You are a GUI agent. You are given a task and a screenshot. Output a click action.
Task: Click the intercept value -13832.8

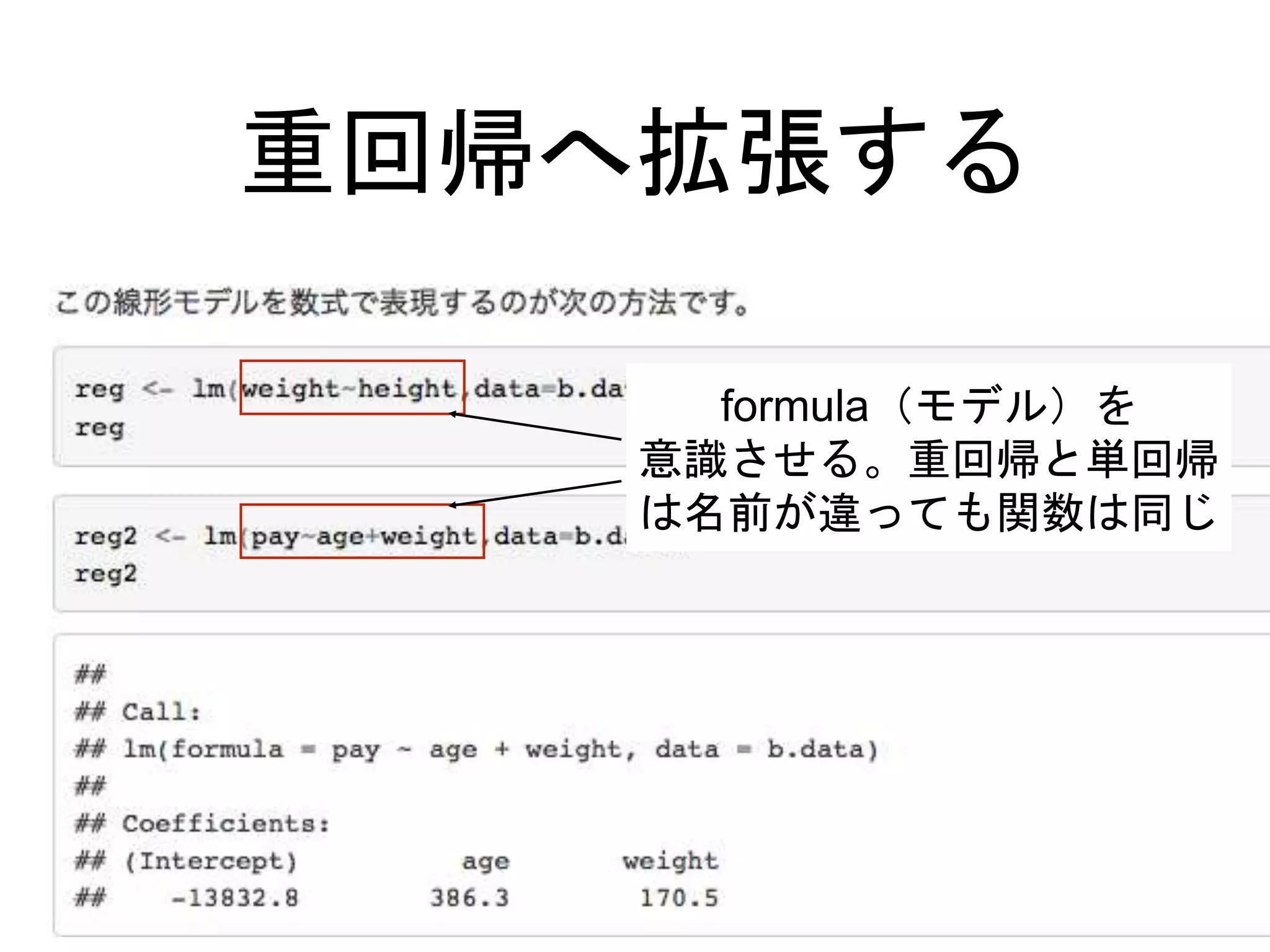pyautogui.click(x=234, y=898)
